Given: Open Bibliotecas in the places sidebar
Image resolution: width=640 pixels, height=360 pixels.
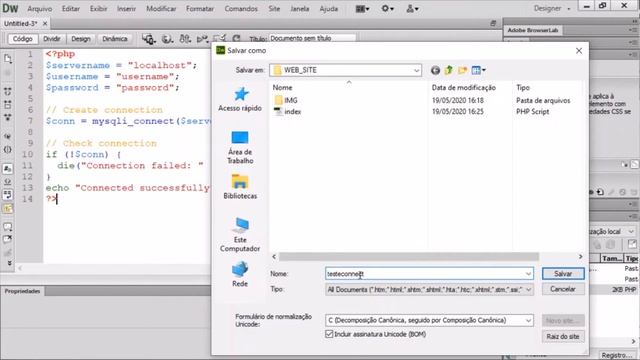Looking at the screenshot, I should click(x=240, y=187).
